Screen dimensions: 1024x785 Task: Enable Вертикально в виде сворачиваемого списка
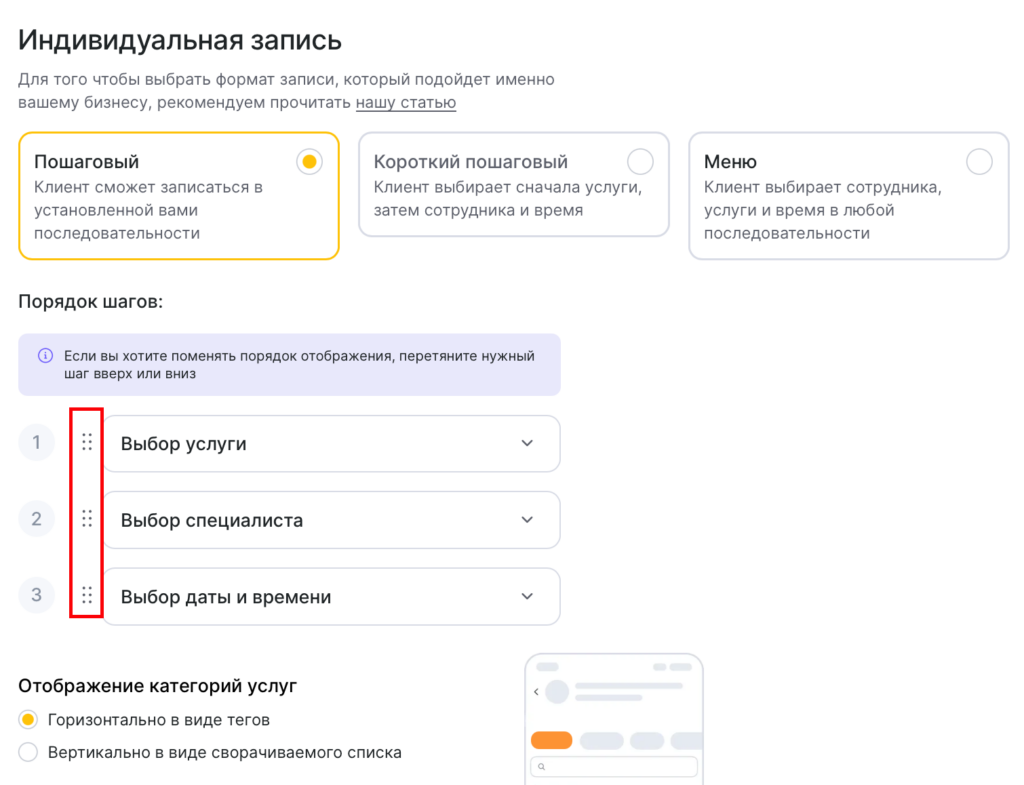click(29, 752)
